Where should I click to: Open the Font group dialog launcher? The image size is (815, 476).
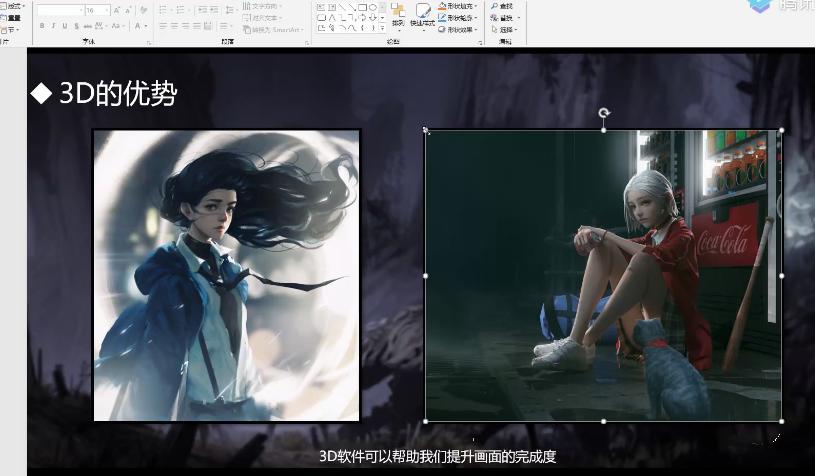tap(149, 43)
